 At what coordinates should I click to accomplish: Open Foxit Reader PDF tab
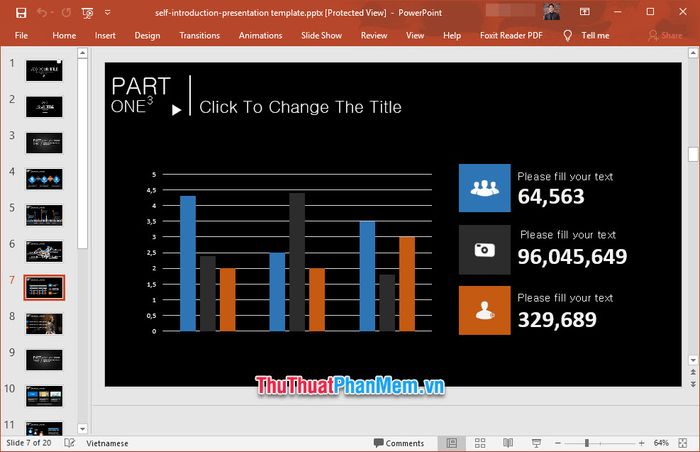pyautogui.click(x=511, y=35)
